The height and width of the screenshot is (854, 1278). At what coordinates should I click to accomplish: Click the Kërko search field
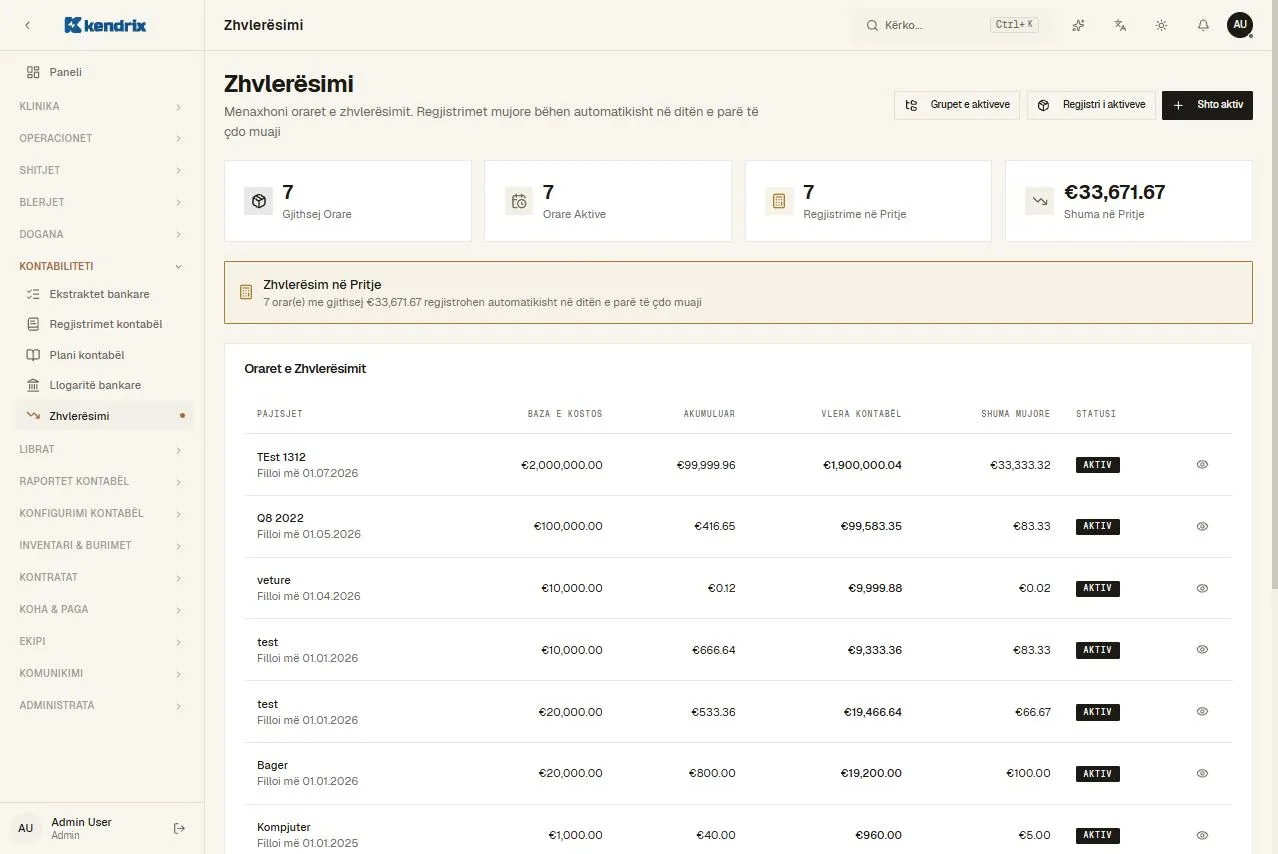(952, 25)
